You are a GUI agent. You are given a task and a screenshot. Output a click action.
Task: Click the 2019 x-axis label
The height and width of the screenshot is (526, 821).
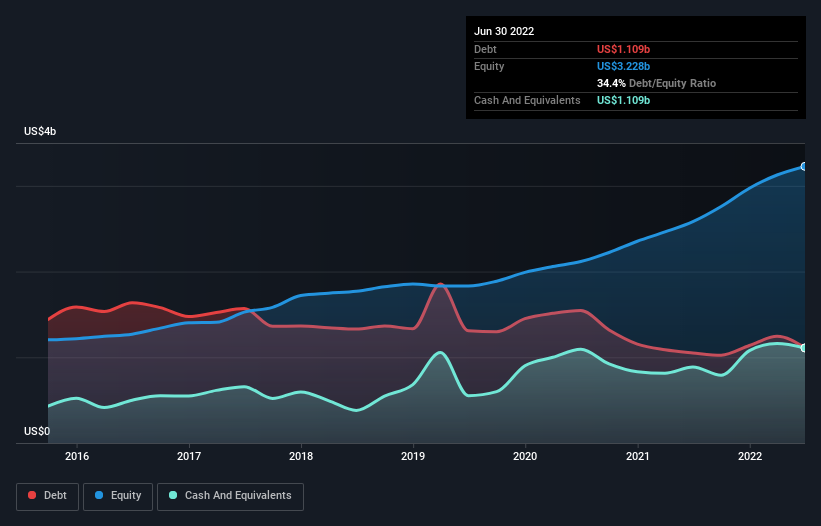coord(413,456)
